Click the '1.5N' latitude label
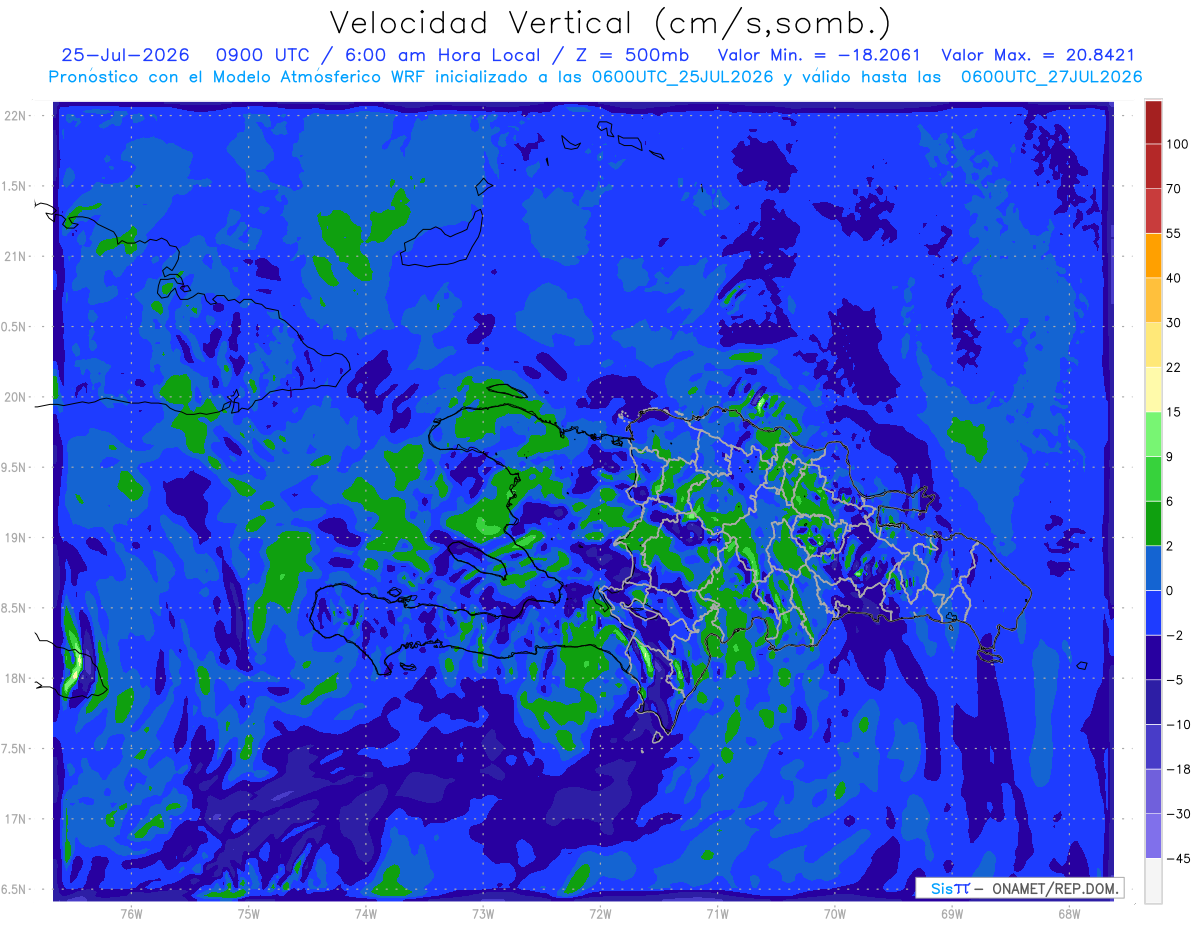The image size is (1200, 927). (15, 186)
